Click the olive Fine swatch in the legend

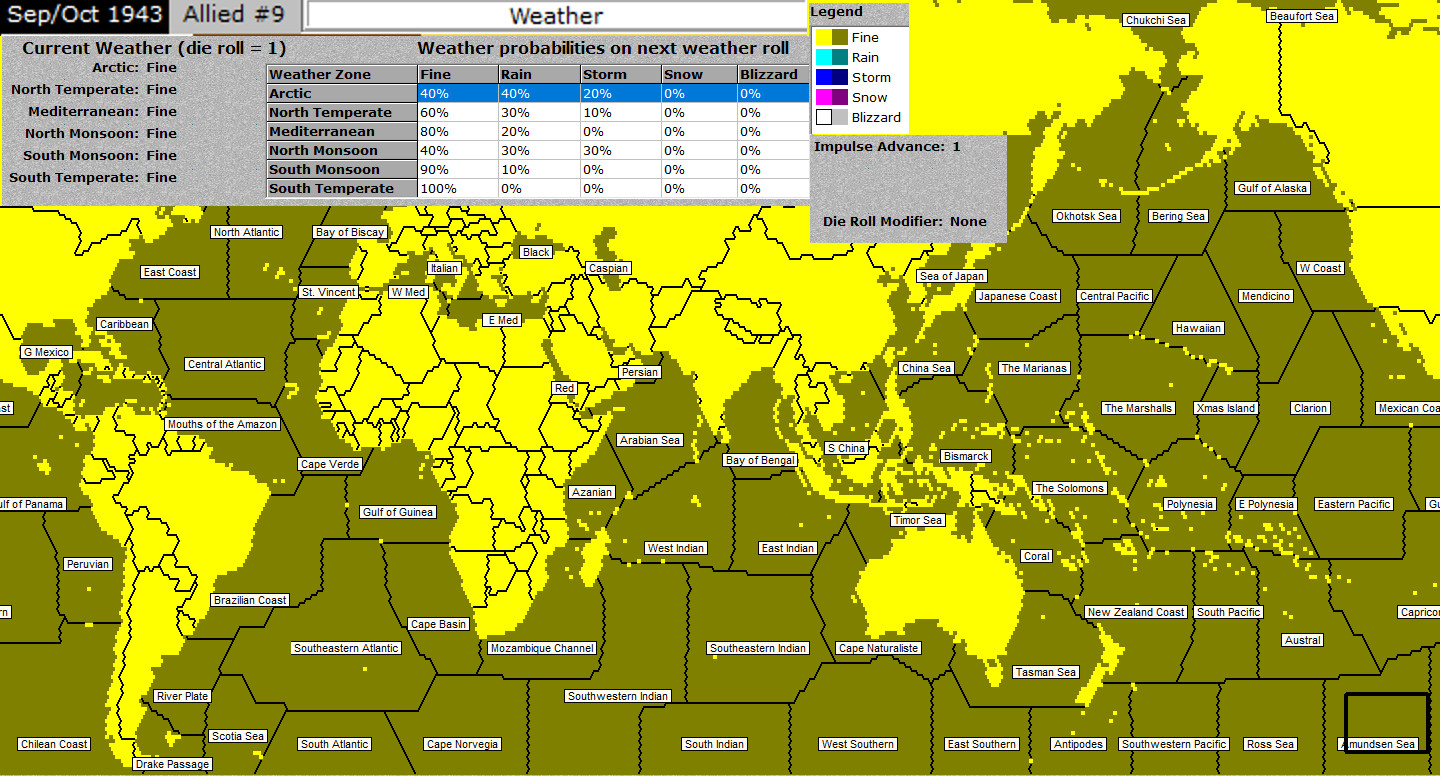tap(839, 37)
